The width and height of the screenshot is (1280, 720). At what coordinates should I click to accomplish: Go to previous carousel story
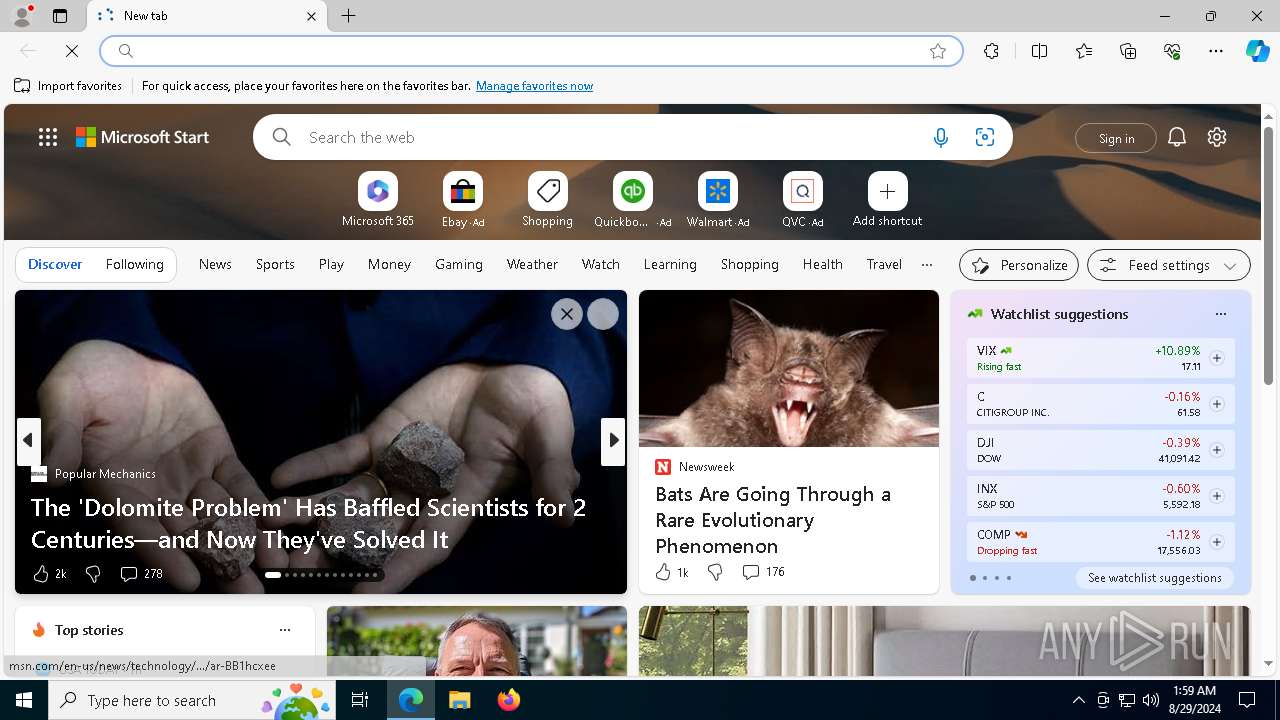pos(28,440)
